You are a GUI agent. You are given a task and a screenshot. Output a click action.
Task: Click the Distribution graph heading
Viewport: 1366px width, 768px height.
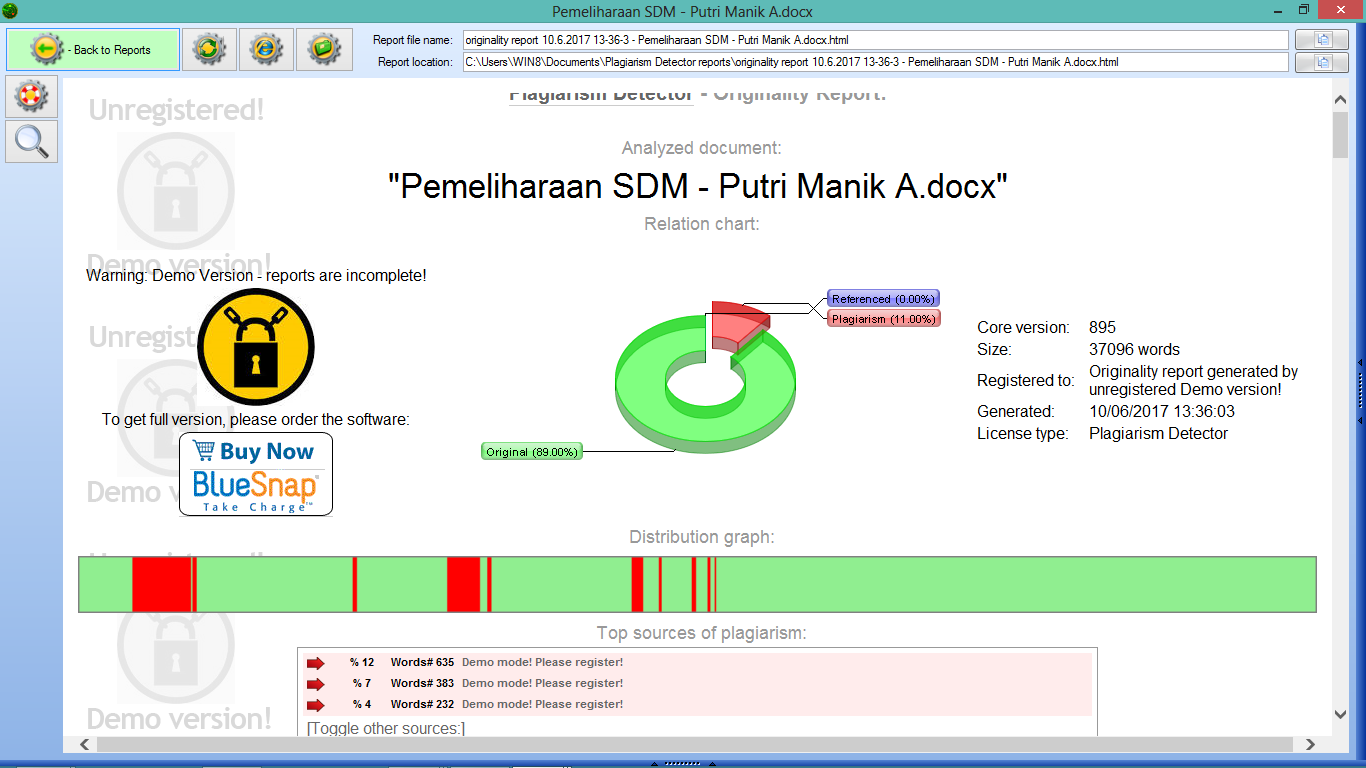point(702,537)
